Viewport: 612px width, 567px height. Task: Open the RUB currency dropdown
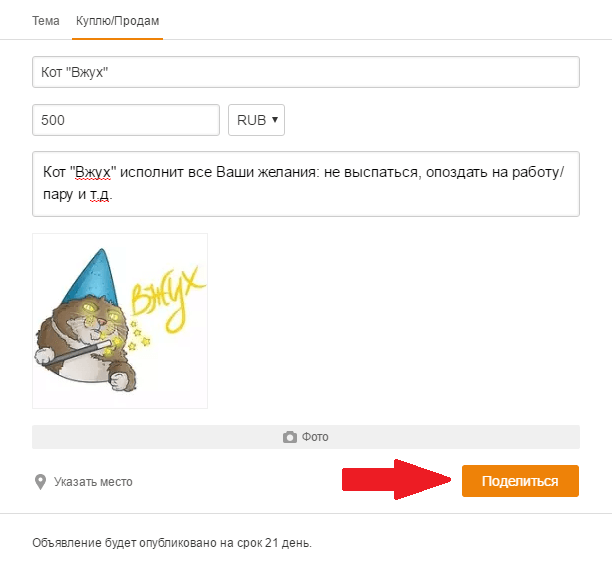click(257, 120)
